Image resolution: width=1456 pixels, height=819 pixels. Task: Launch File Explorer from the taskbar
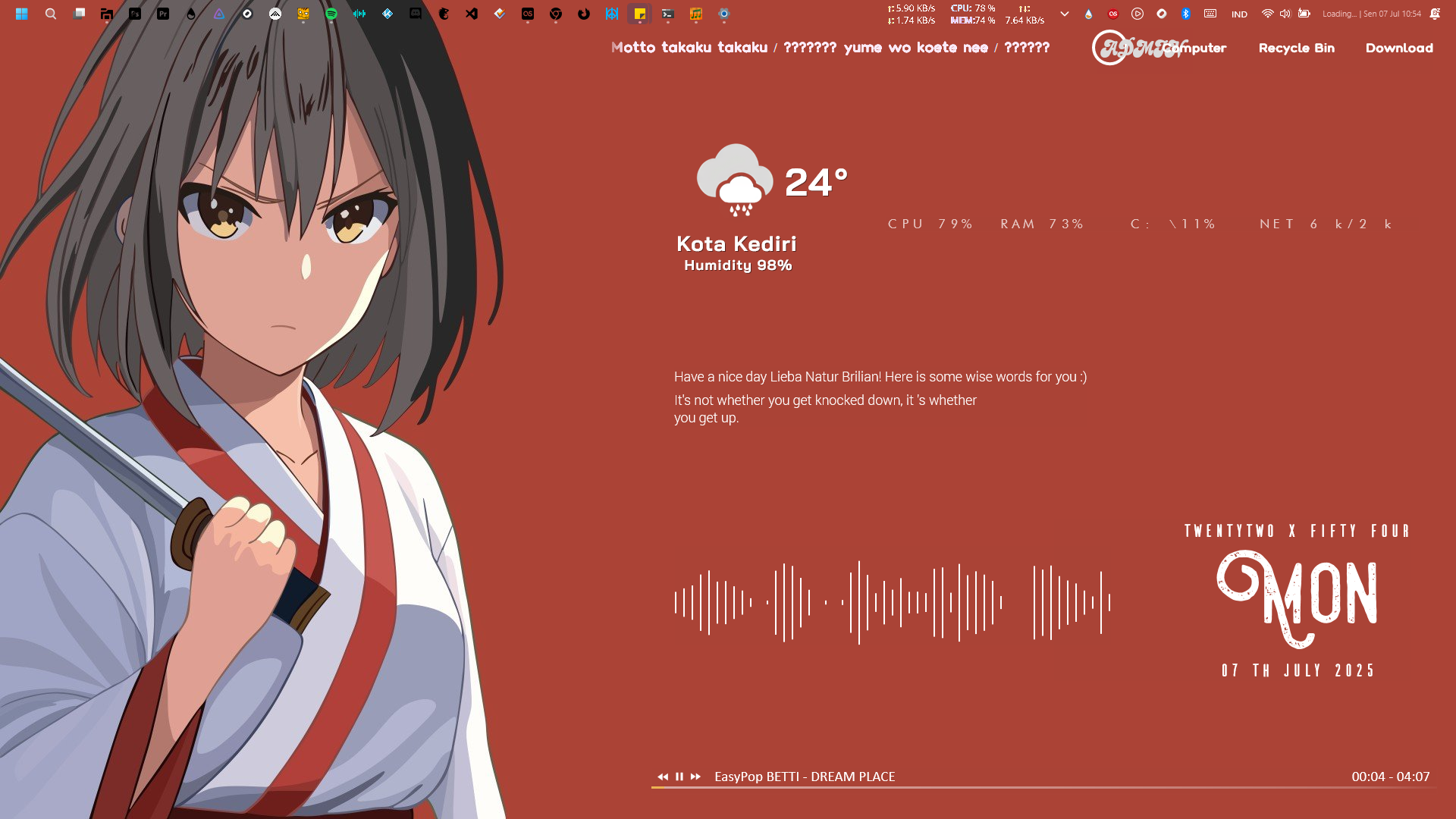[x=107, y=14]
